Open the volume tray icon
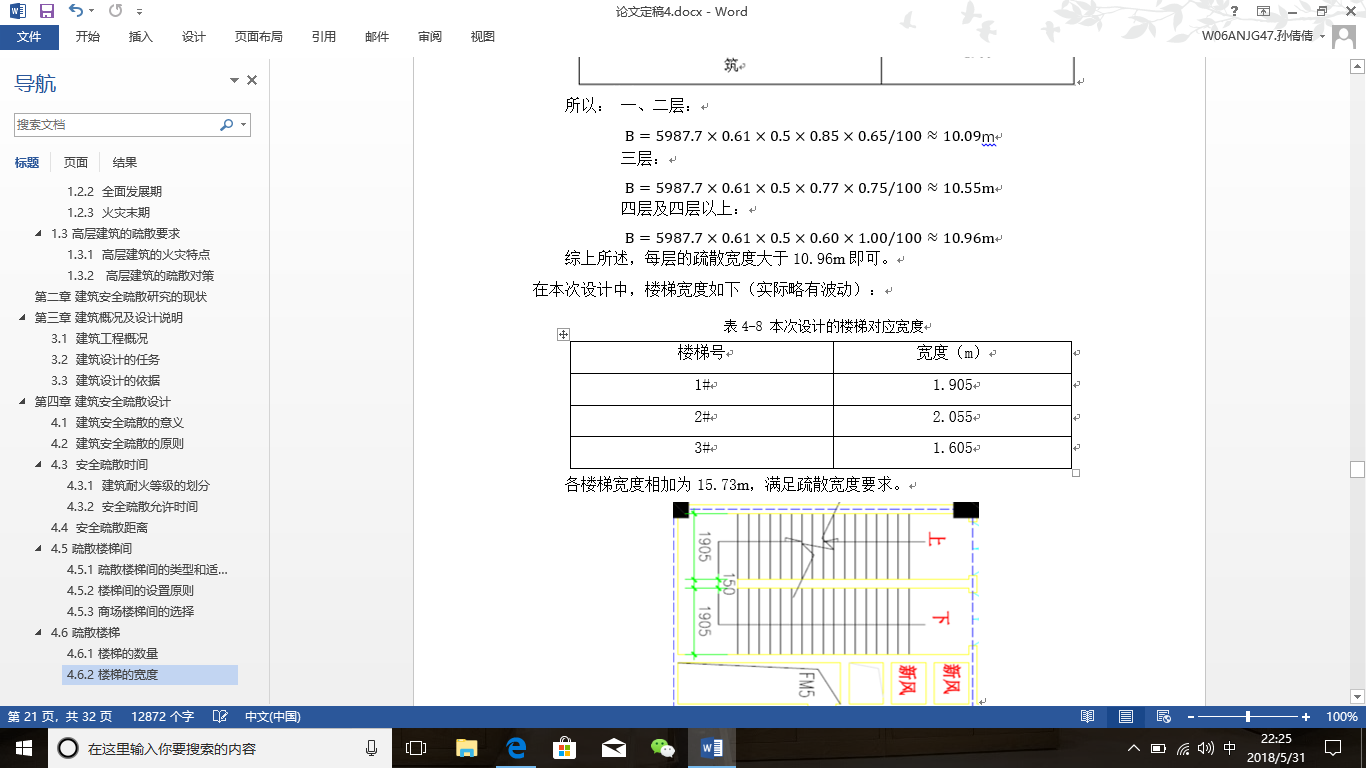 click(x=1206, y=748)
